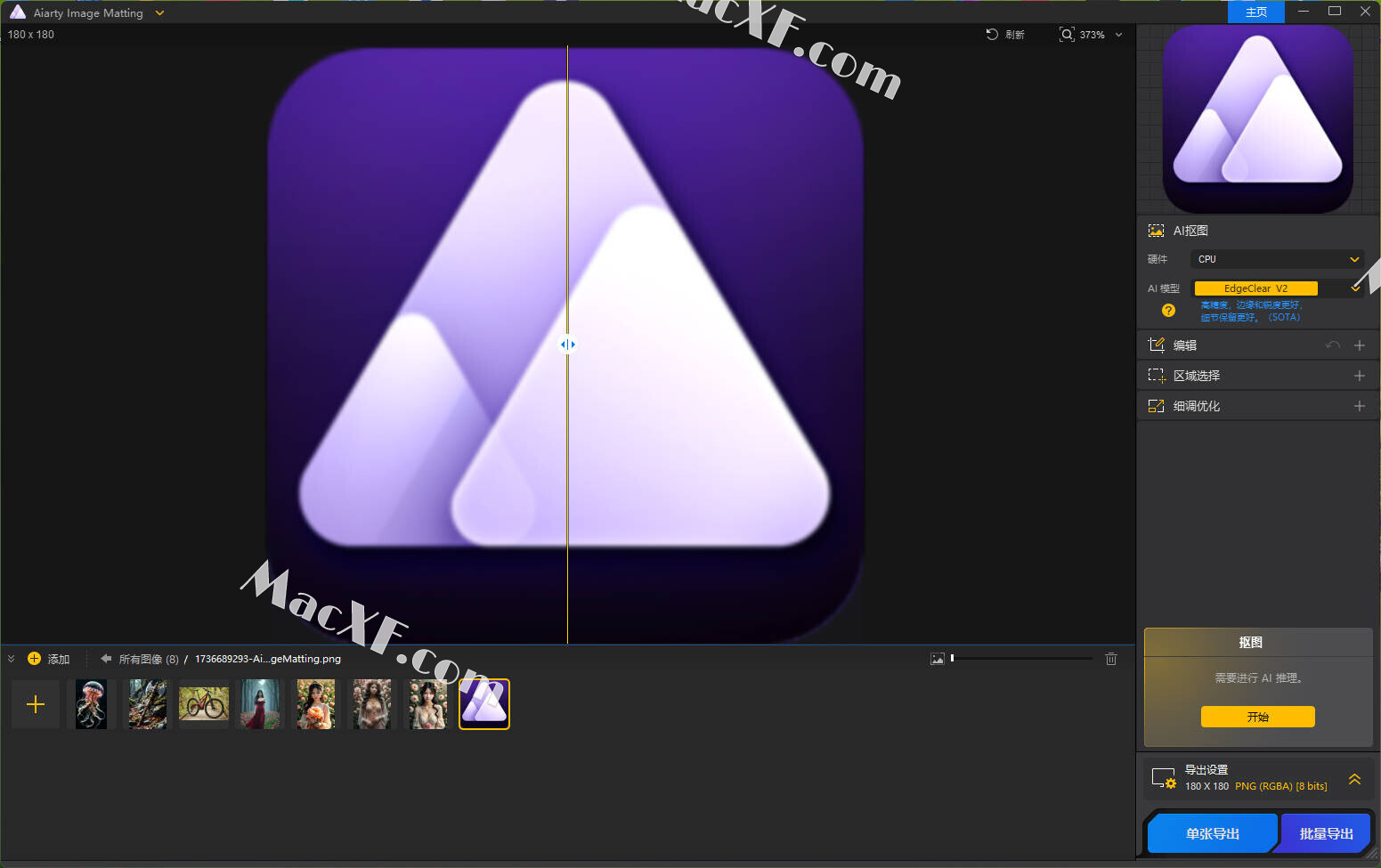
Task: Select the purple logo thumbnail
Action: pos(484,704)
